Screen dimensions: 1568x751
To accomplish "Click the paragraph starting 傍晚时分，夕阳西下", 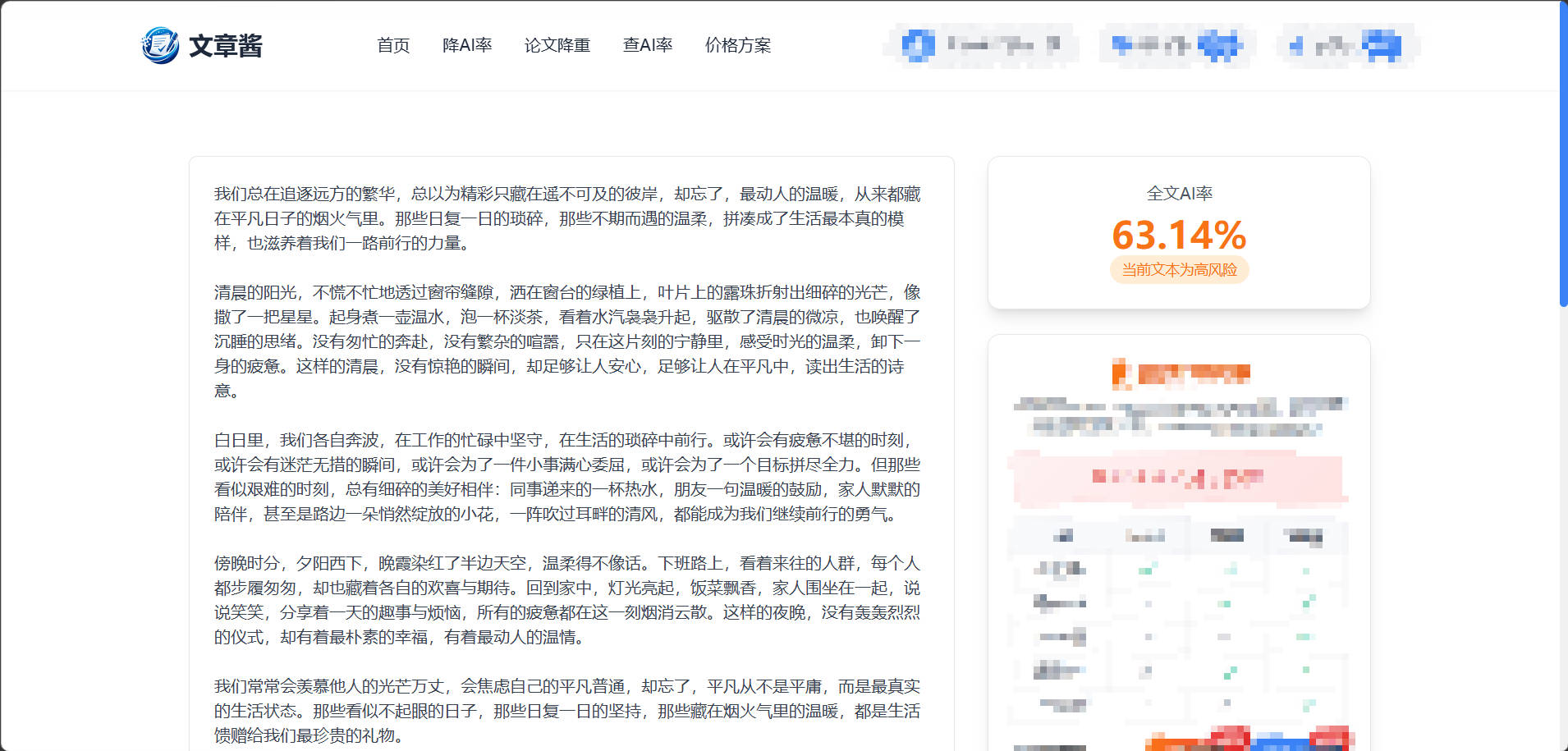I will click(x=567, y=600).
